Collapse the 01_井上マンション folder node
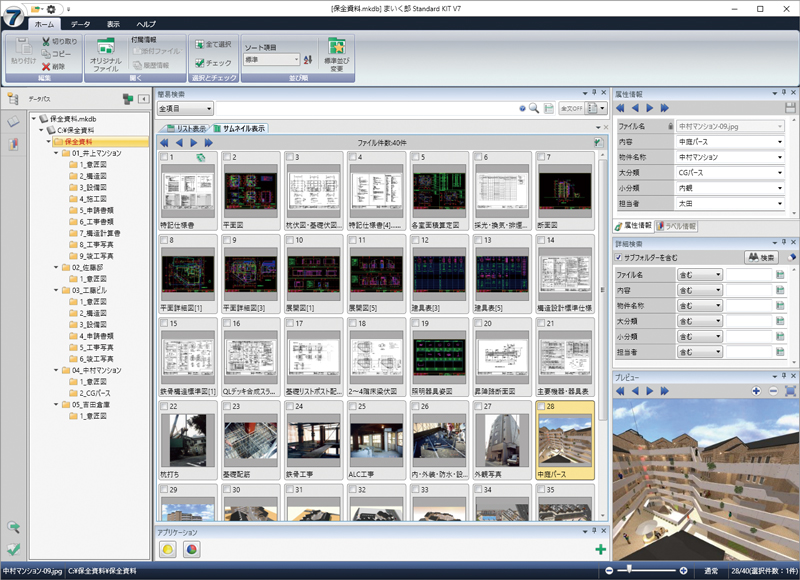This screenshot has height=580, width=800. click(55, 153)
